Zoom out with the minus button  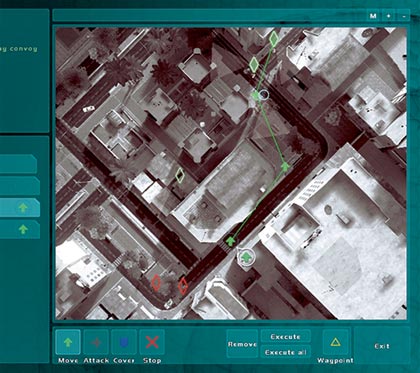[404, 16]
